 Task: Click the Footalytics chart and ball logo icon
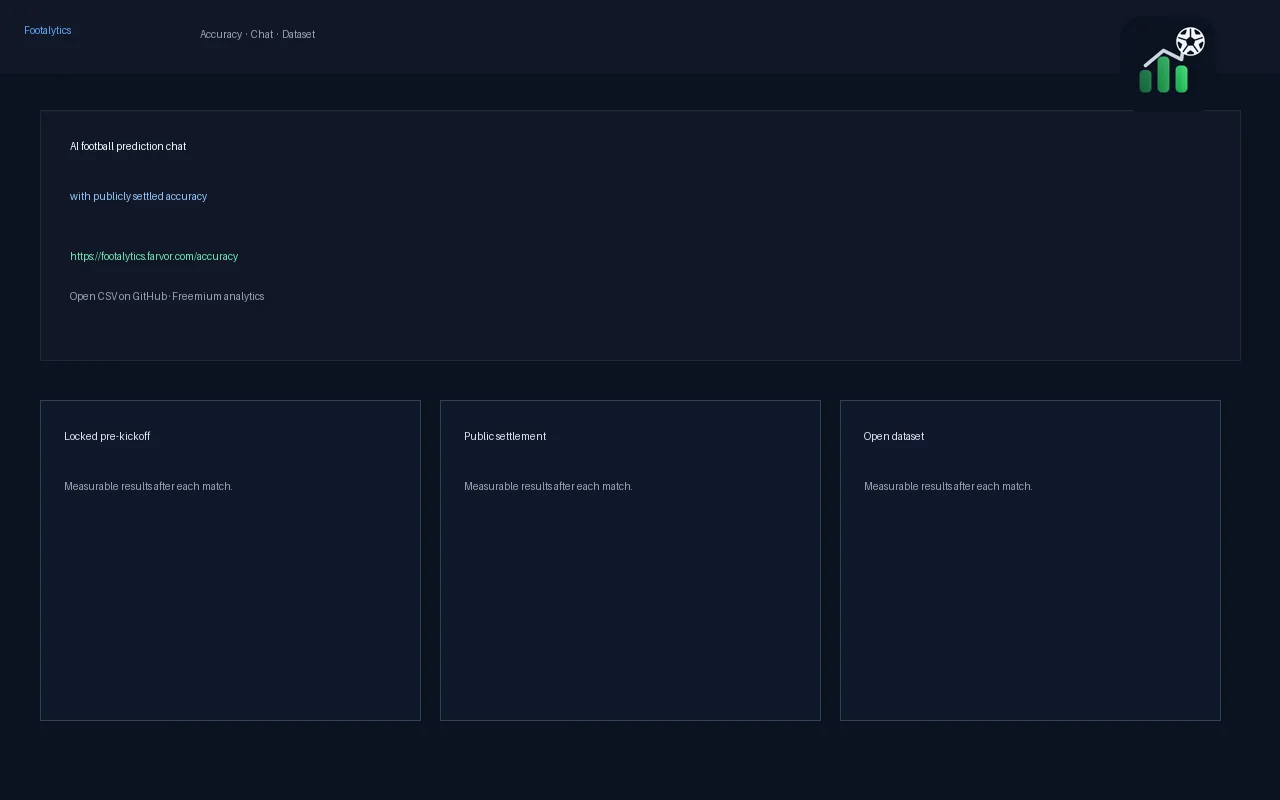point(1168,63)
